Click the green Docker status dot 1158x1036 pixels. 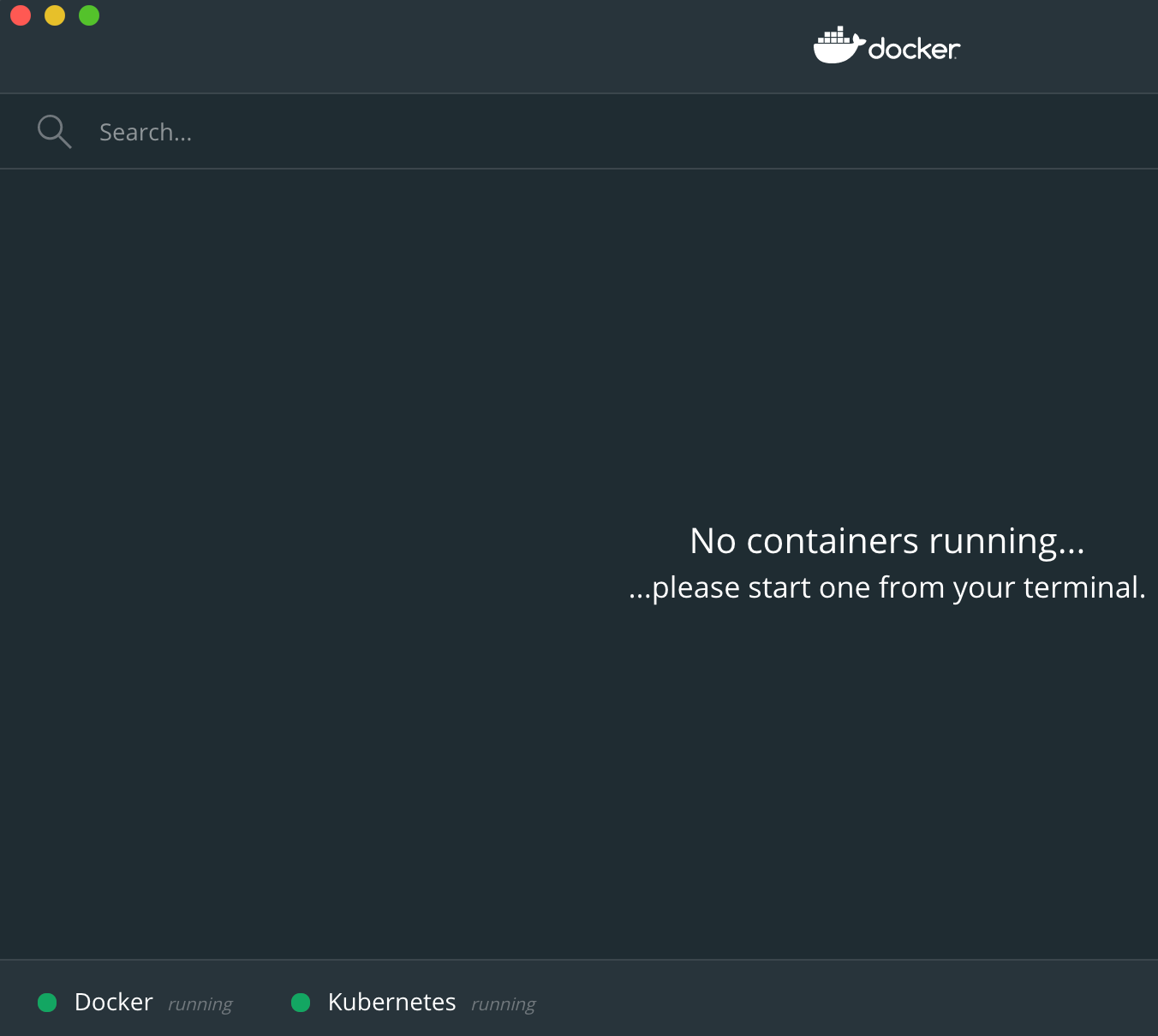(x=47, y=1003)
